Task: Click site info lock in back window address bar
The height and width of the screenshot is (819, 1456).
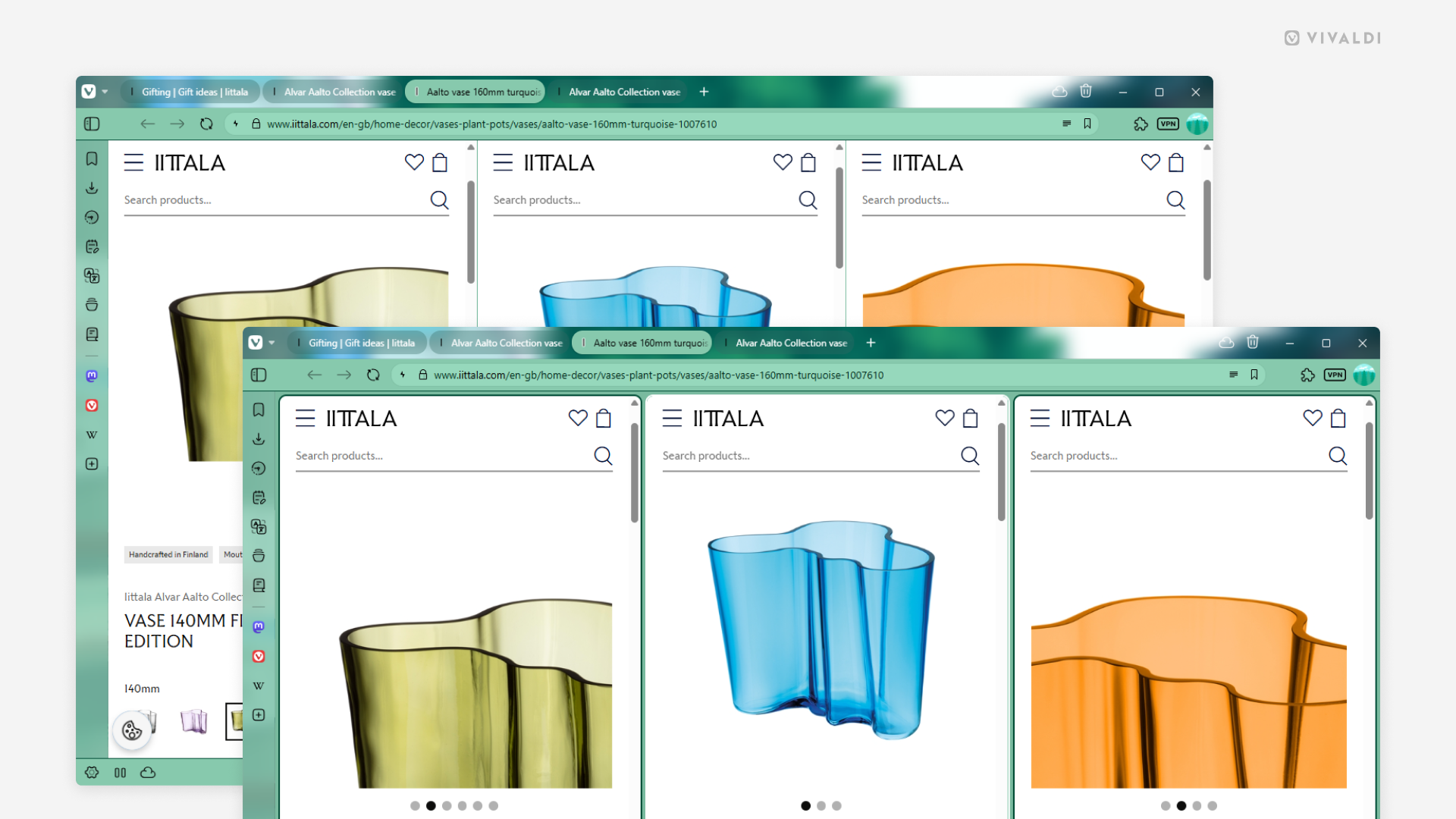Action: pyautogui.click(x=256, y=124)
